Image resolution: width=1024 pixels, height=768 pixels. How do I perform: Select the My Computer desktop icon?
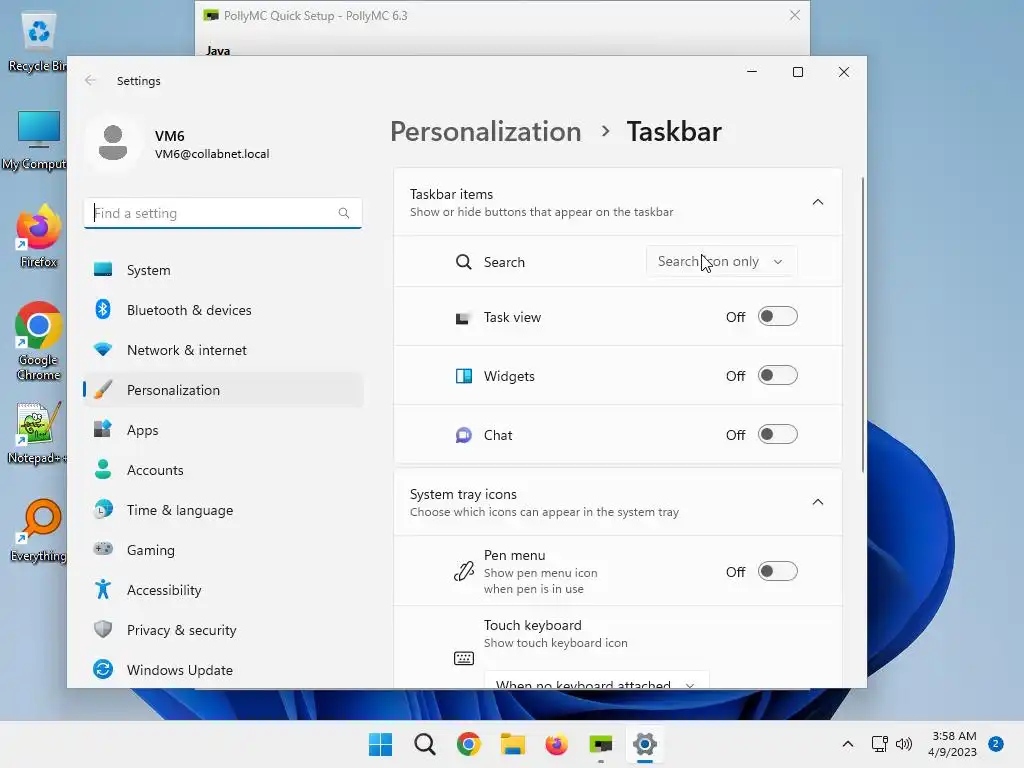tap(34, 140)
